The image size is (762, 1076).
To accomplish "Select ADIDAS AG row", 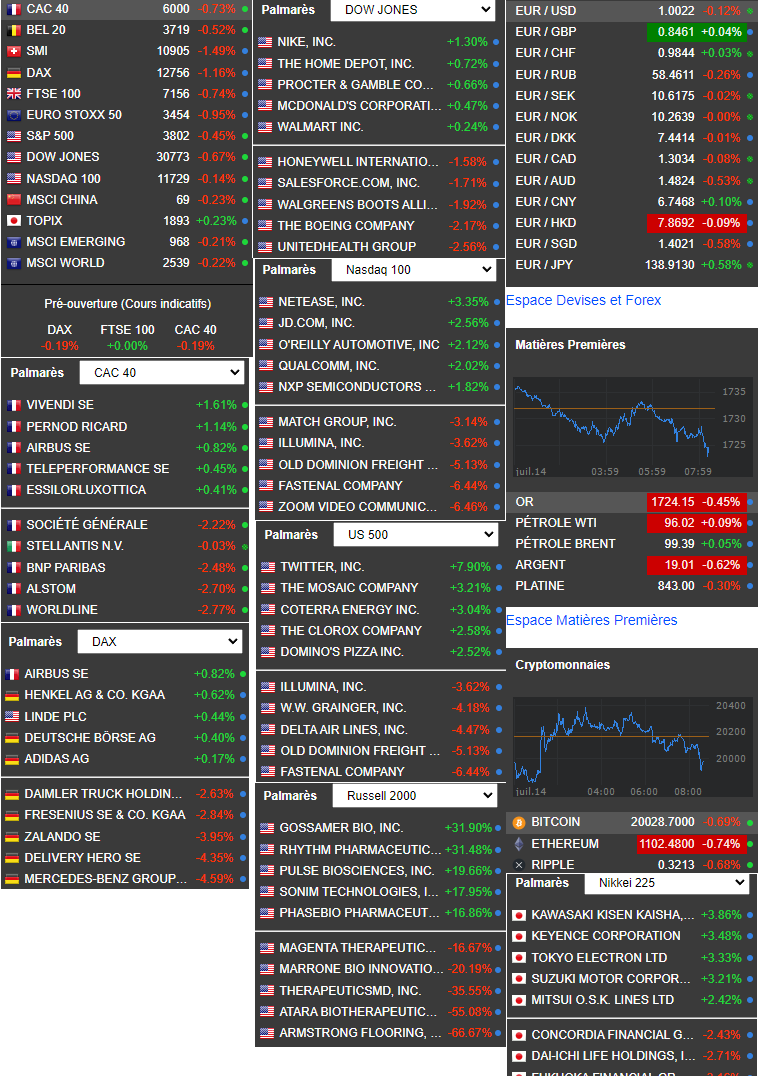I will click(124, 759).
